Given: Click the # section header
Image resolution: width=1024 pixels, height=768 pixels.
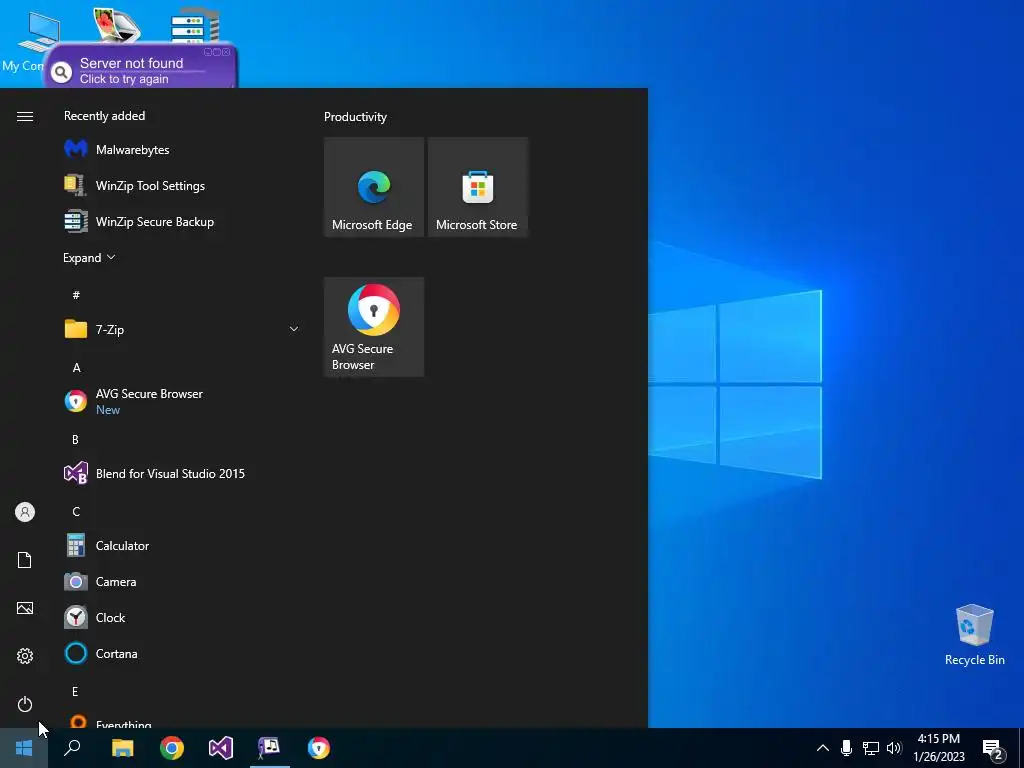Looking at the screenshot, I should 76,295.
